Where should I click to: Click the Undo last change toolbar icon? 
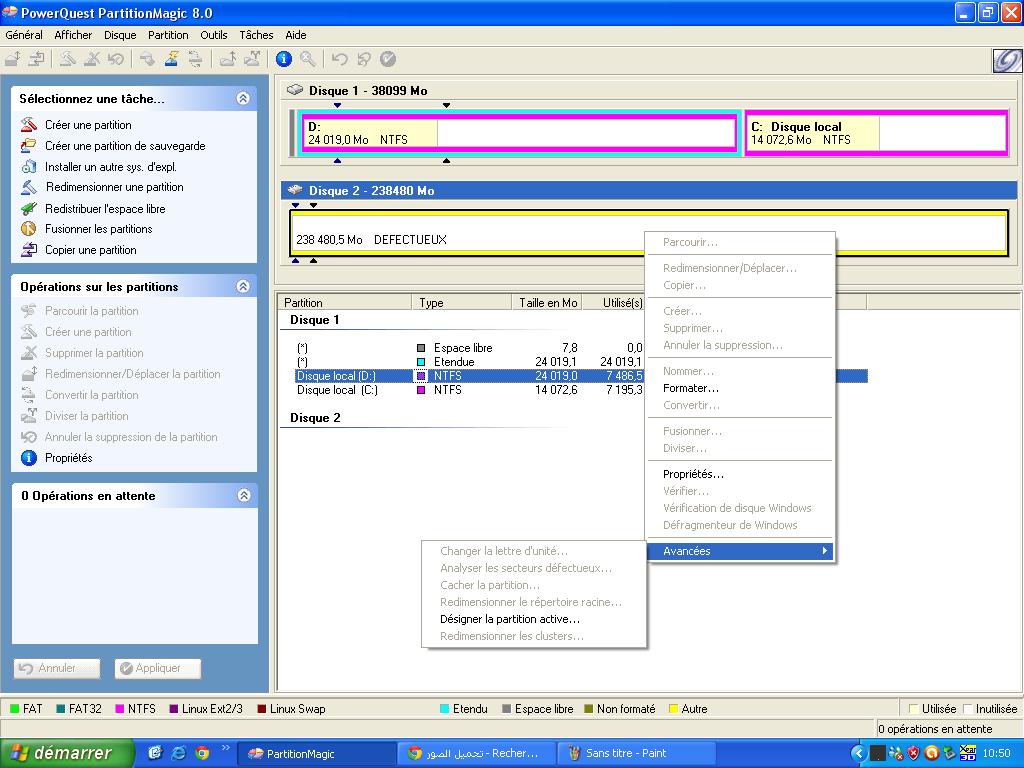tap(340, 59)
